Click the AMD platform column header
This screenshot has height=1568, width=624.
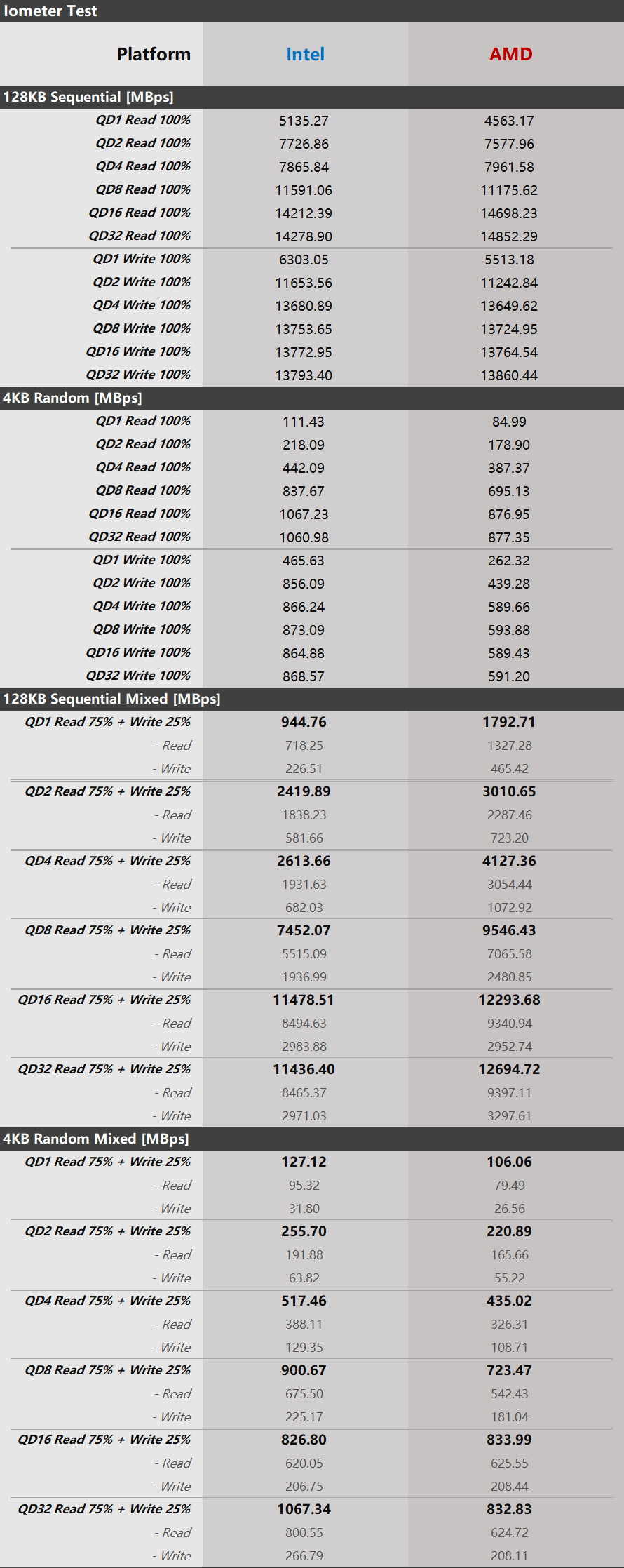tap(510, 54)
